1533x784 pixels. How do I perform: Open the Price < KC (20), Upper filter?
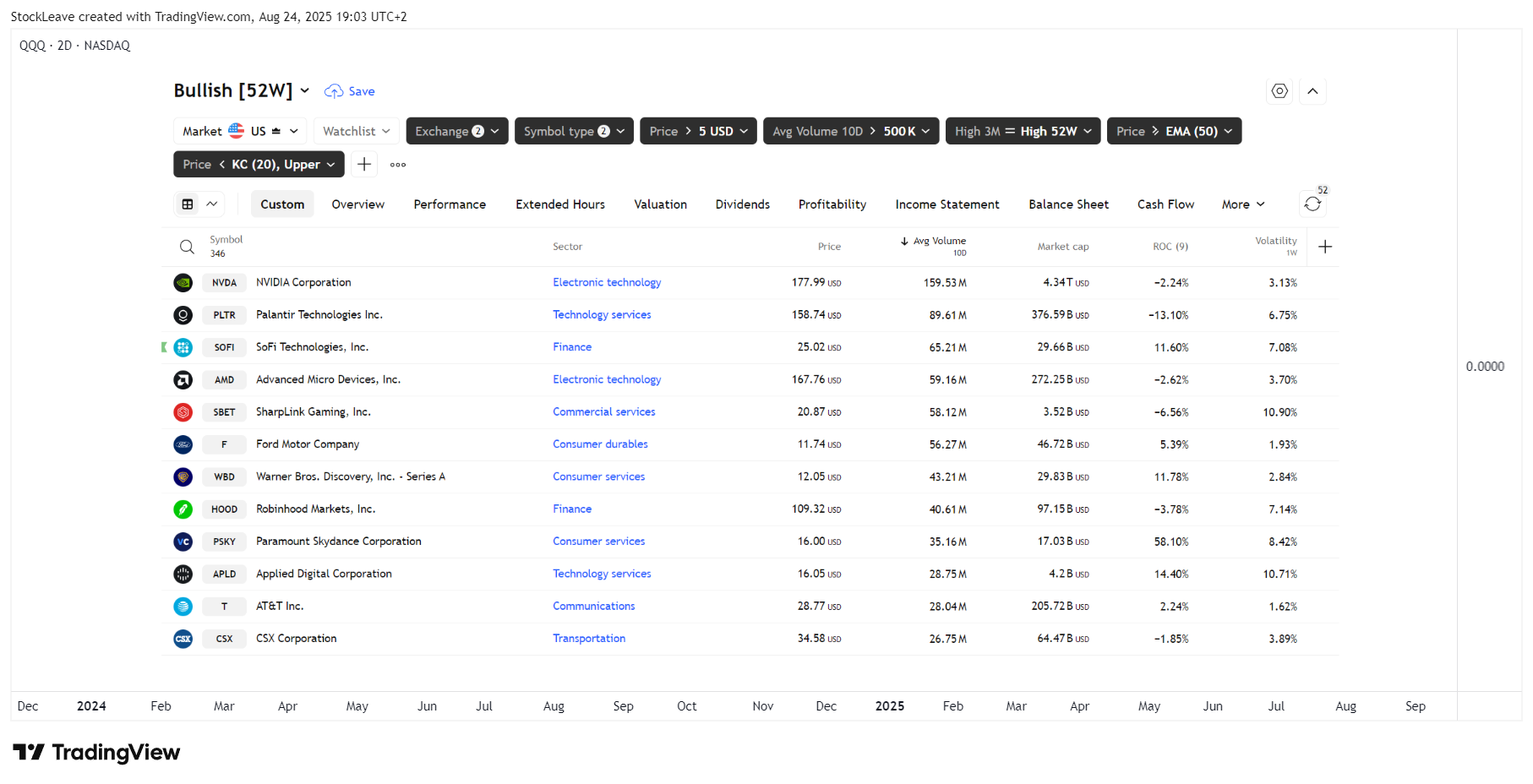[x=259, y=165]
